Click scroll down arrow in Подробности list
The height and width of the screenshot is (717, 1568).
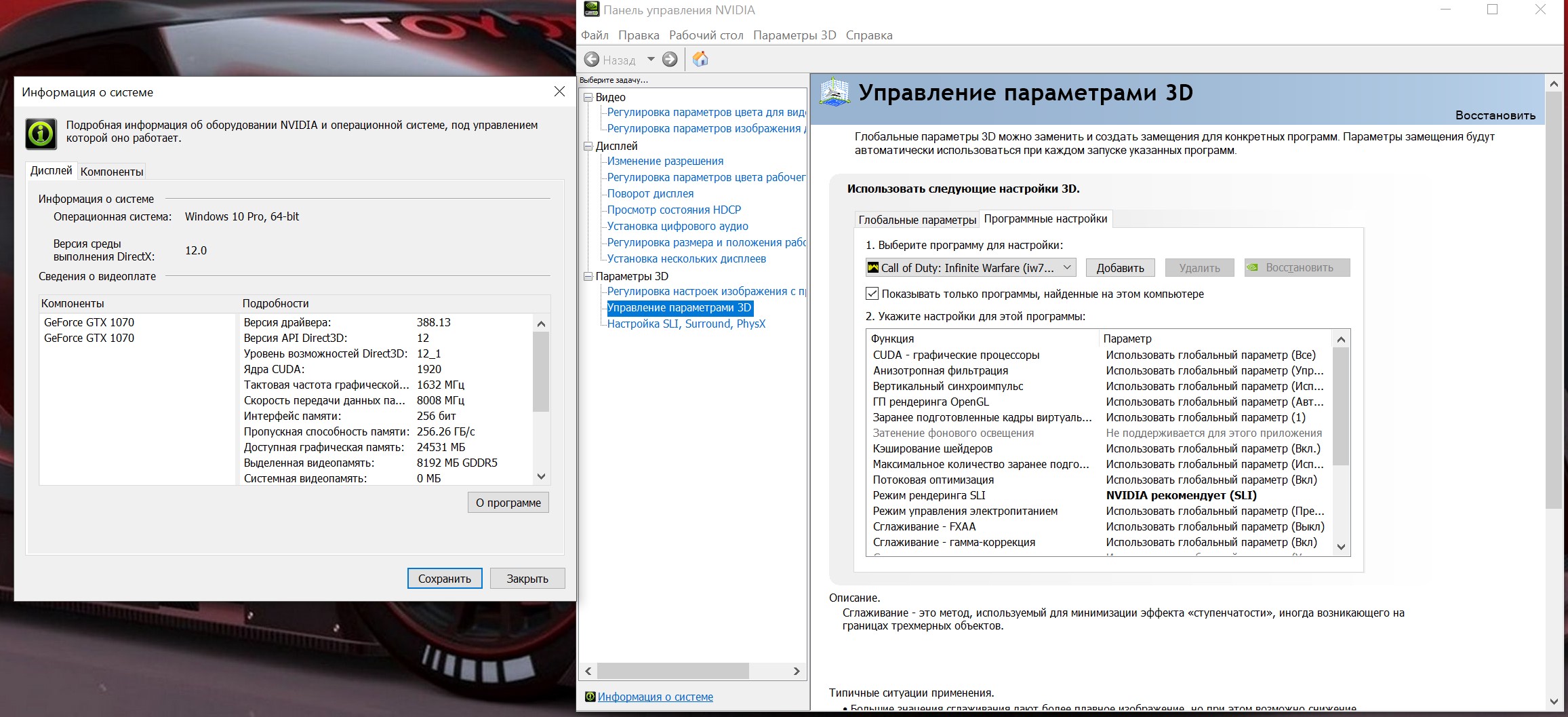coord(541,476)
